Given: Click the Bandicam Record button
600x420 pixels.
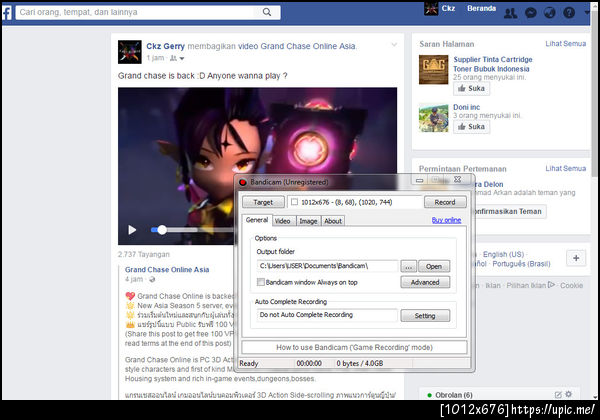Looking at the screenshot, I should pyautogui.click(x=445, y=202).
